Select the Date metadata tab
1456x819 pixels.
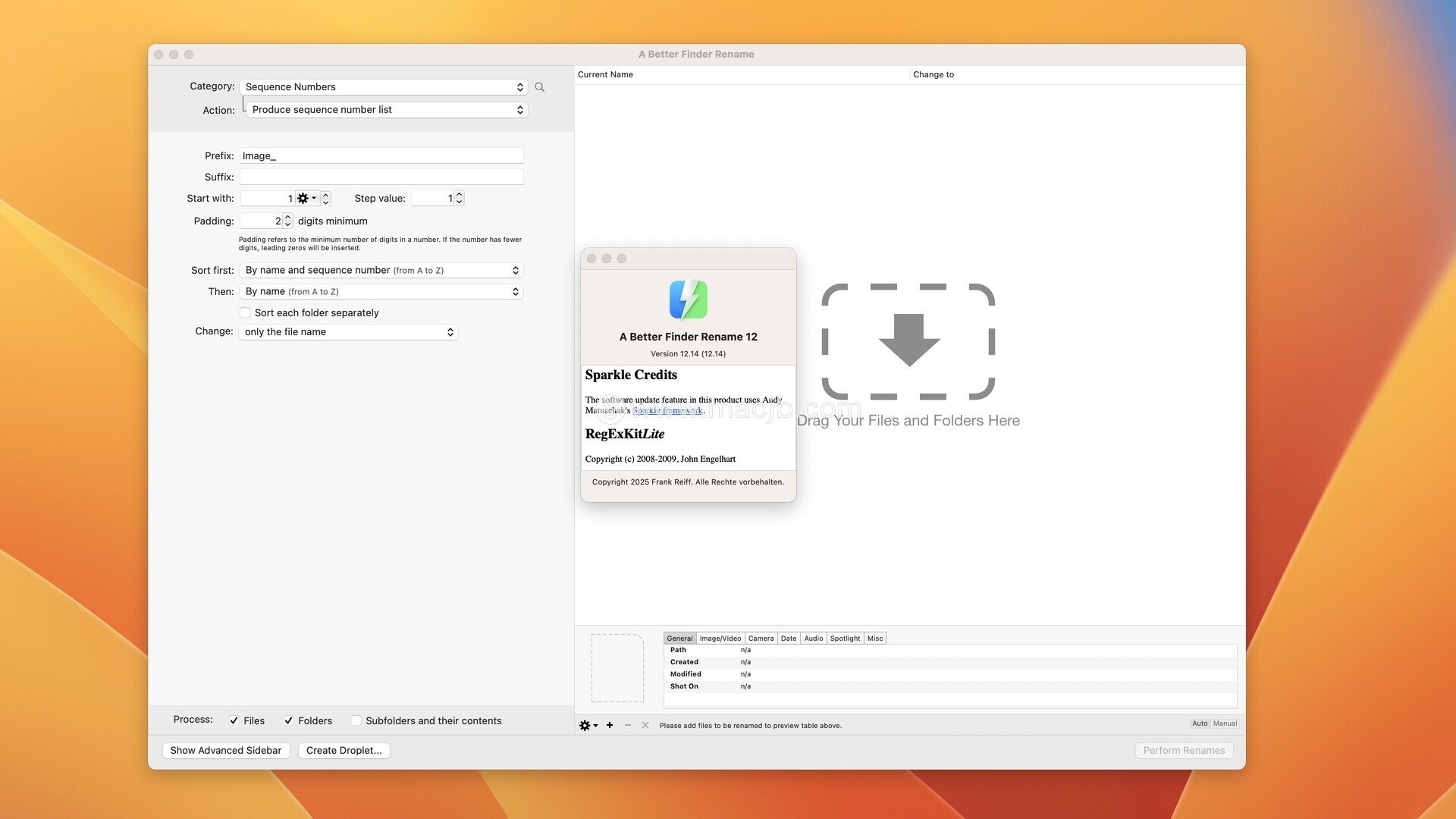(x=789, y=639)
